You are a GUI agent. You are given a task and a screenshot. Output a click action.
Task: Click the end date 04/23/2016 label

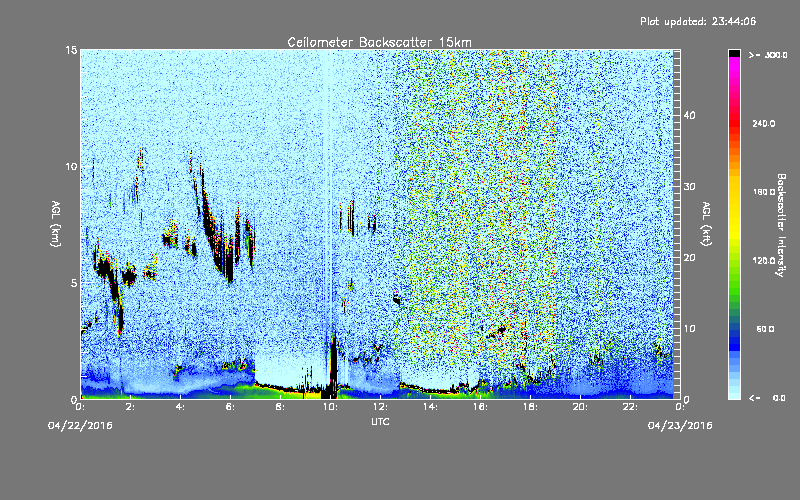point(680,426)
